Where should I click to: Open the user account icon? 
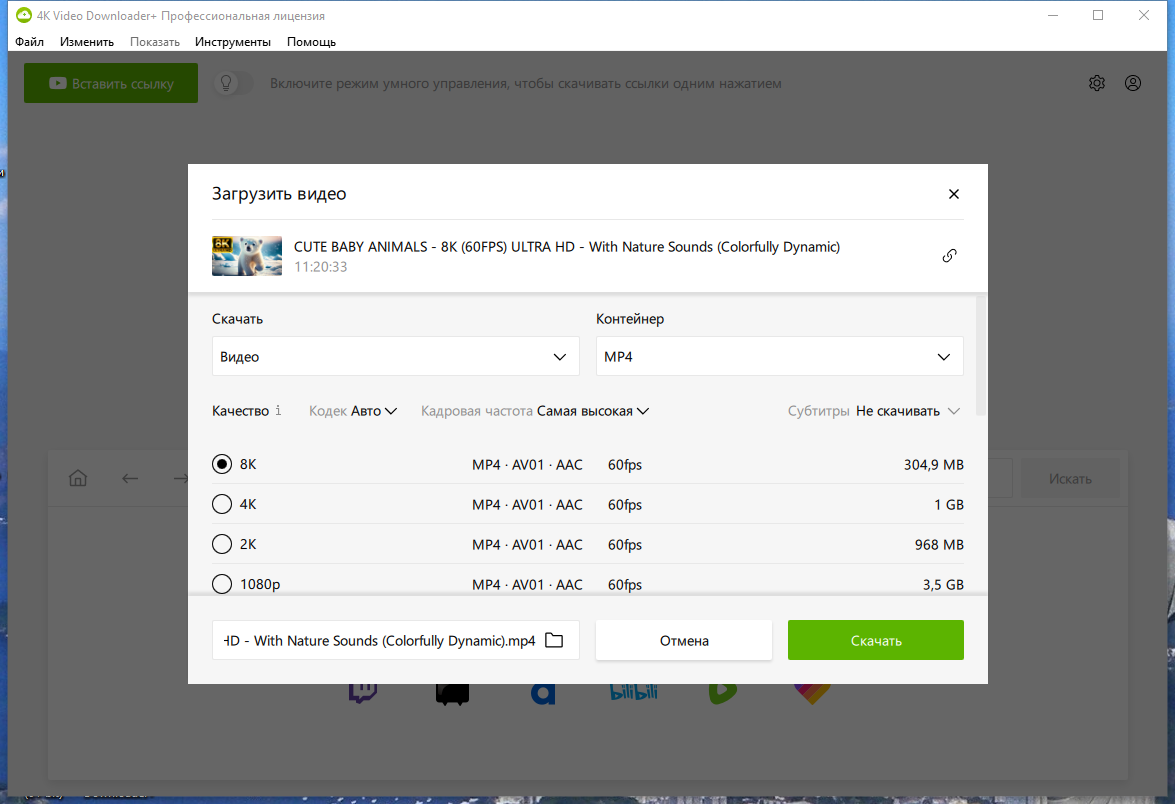(x=1132, y=83)
